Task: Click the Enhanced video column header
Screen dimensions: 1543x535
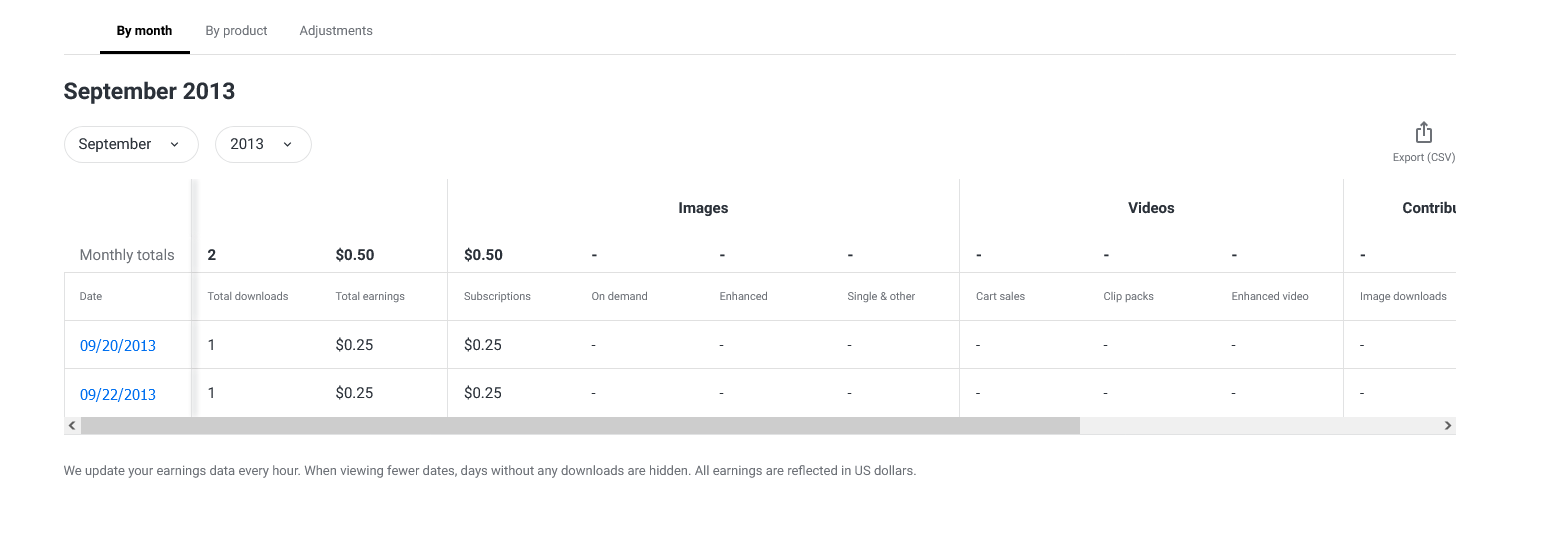Action: pyautogui.click(x=1269, y=297)
